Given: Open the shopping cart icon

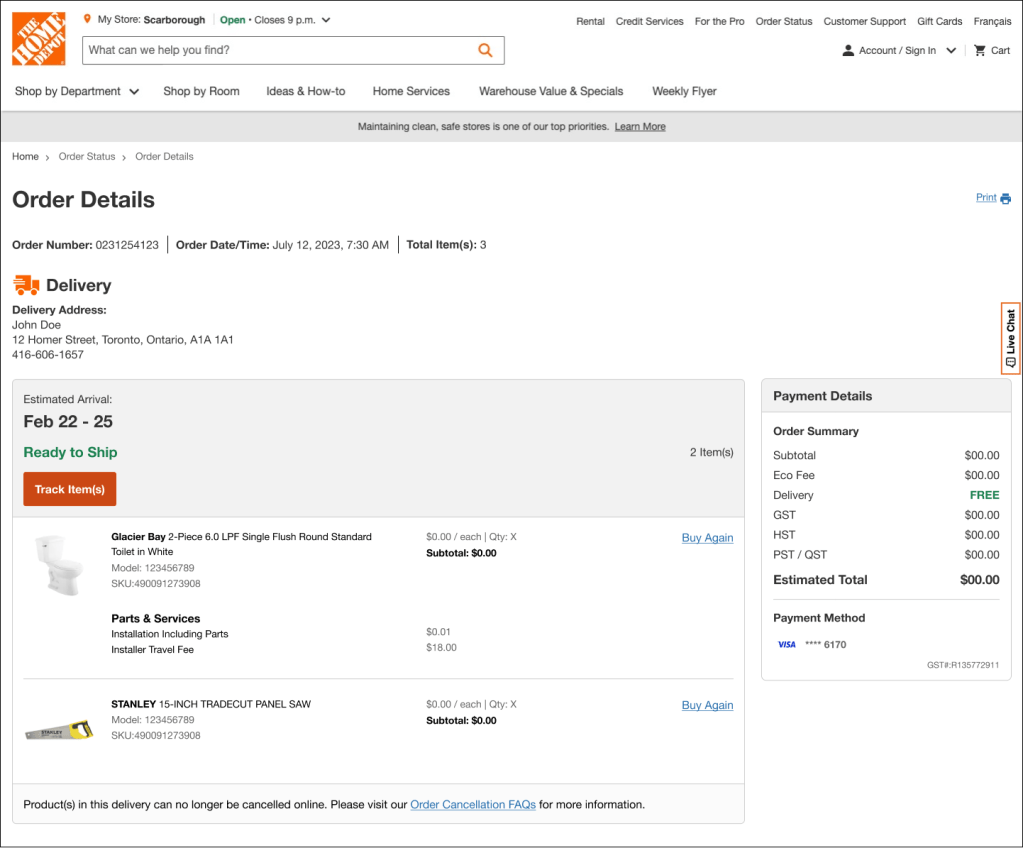Looking at the screenshot, I should pyautogui.click(x=980, y=50).
